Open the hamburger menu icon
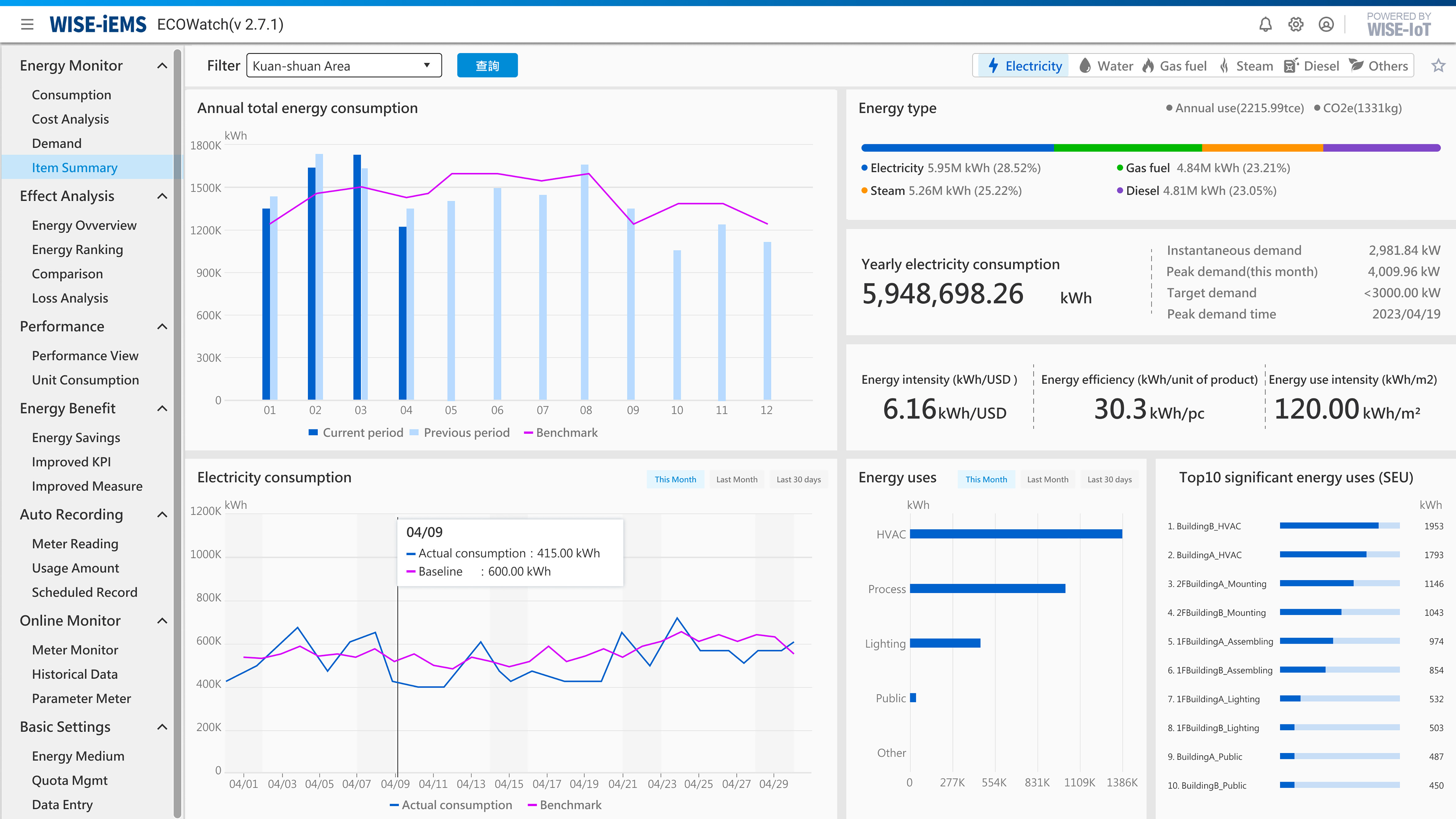 pos(27,24)
